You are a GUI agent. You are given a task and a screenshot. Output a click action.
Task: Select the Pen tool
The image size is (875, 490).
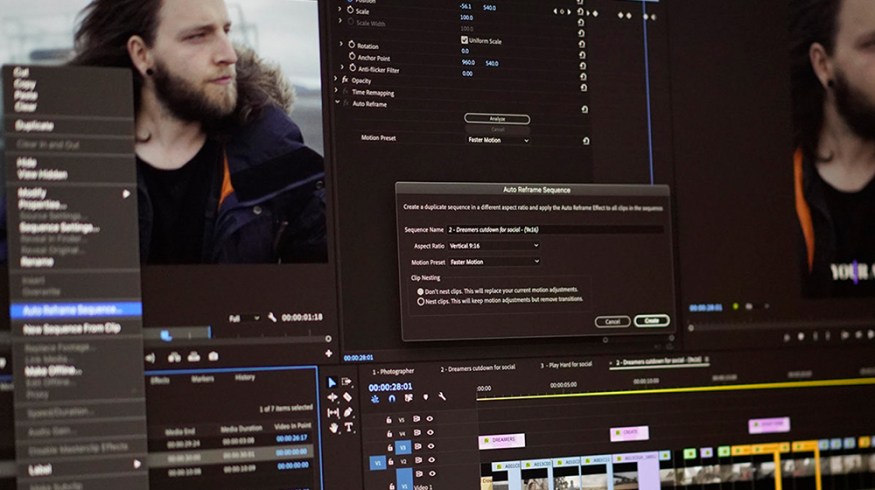[348, 412]
